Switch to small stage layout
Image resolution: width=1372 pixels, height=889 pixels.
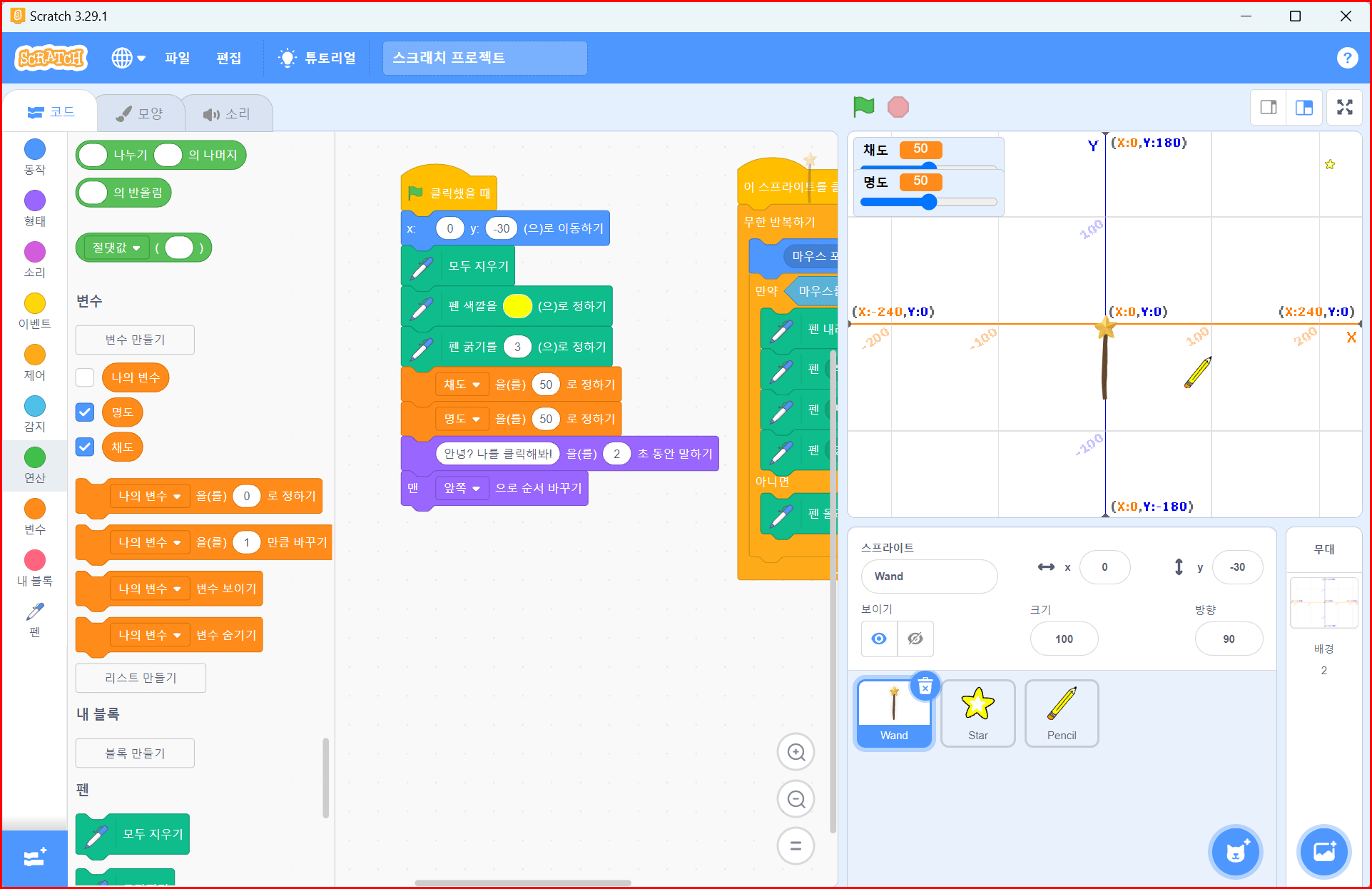tap(1269, 107)
